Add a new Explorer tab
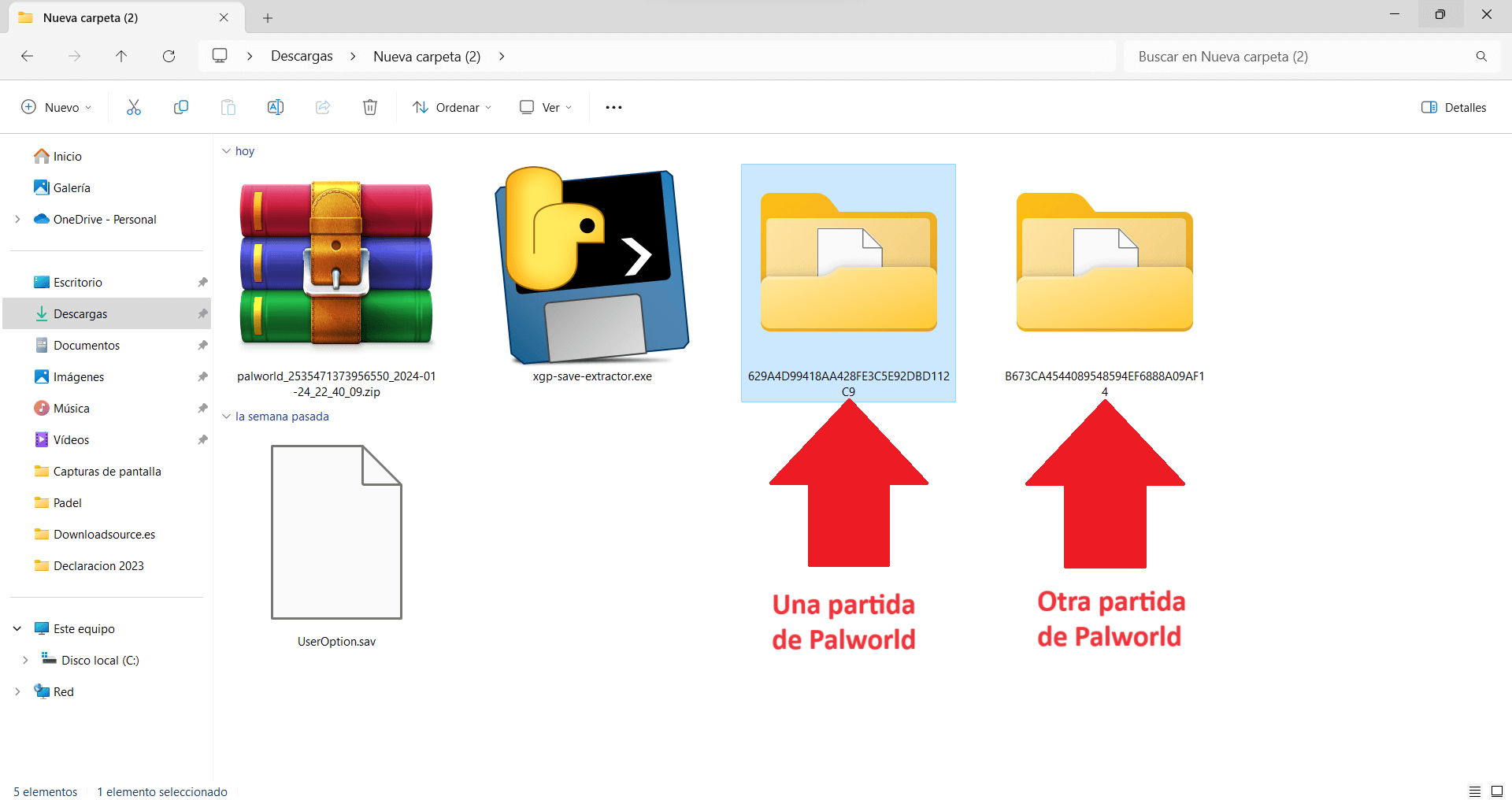1512x800 pixels. tap(268, 17)
